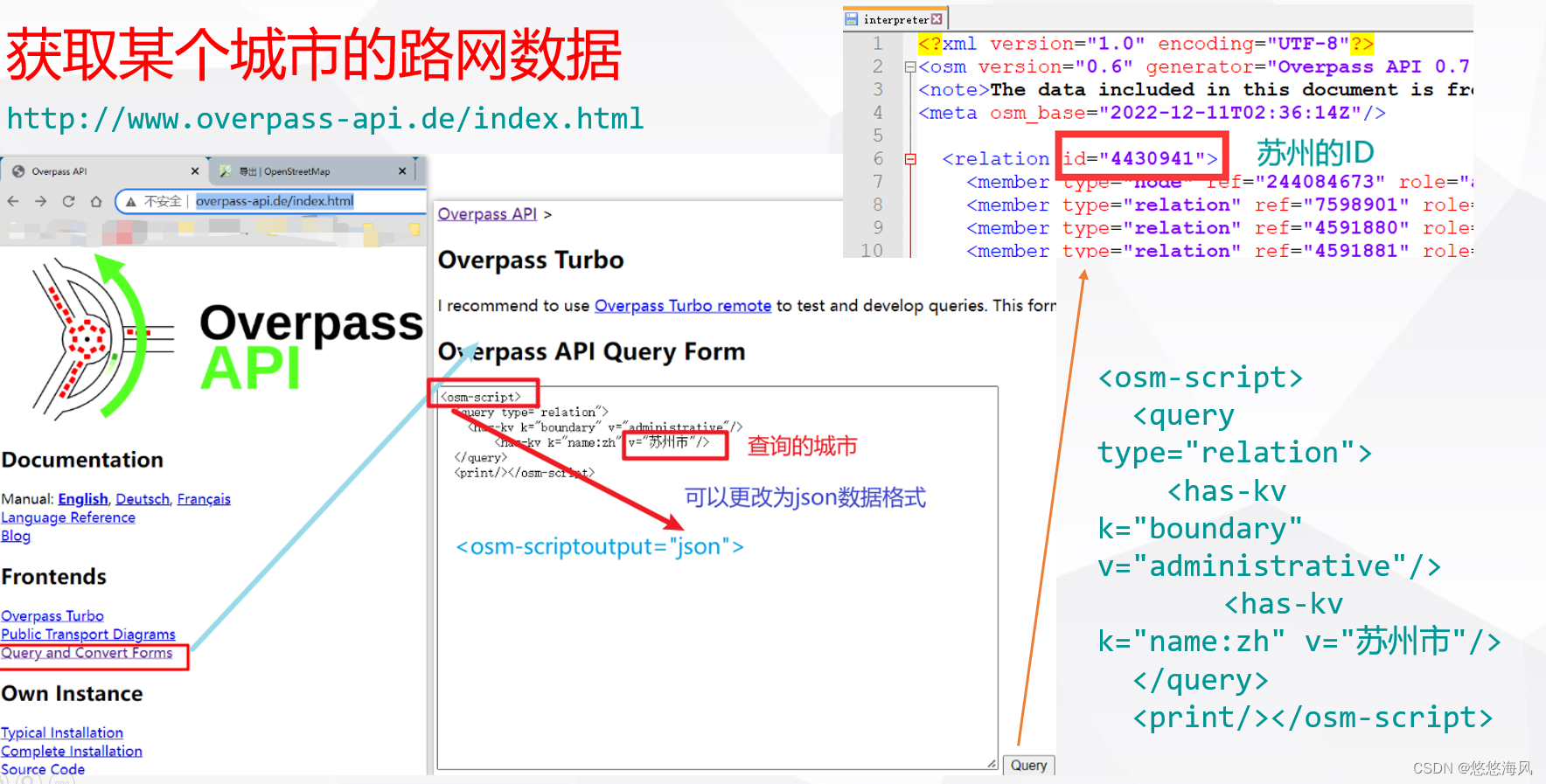Open the Deutsch manual link
This screenshot has height=784, width=1546.
pos(143,499)
